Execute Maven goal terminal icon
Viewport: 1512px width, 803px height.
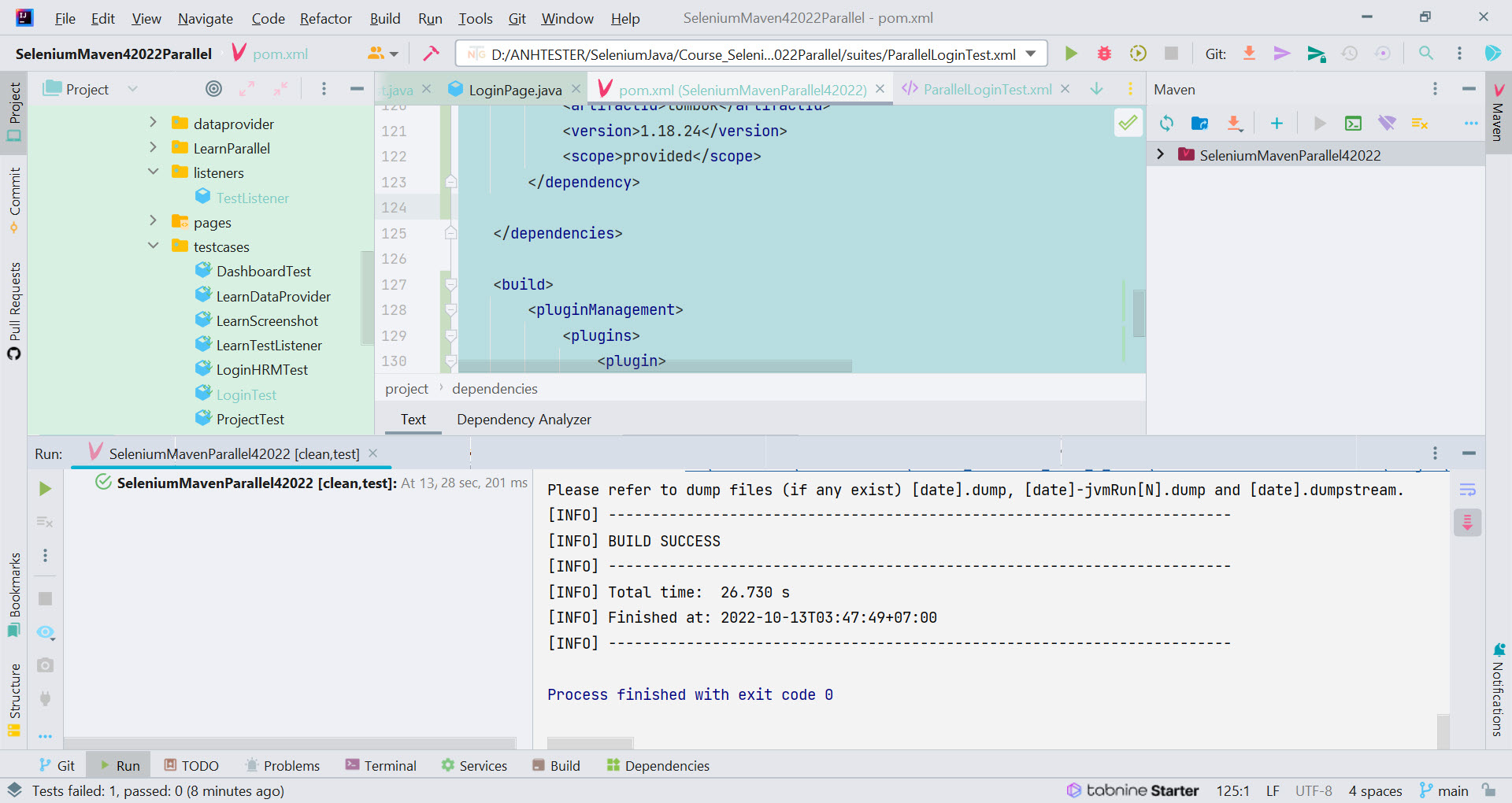tap(1353, 124)
